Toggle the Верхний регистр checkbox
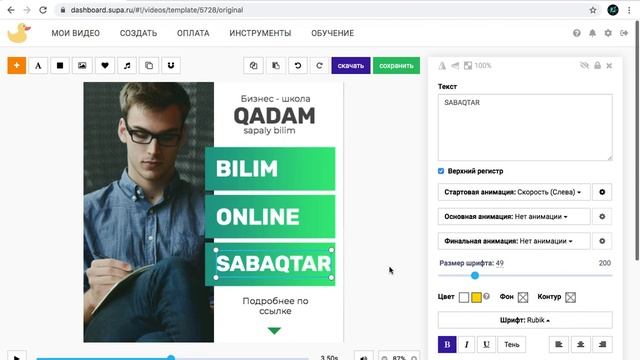This screenshot has width=640, height=360. (441, 171)
